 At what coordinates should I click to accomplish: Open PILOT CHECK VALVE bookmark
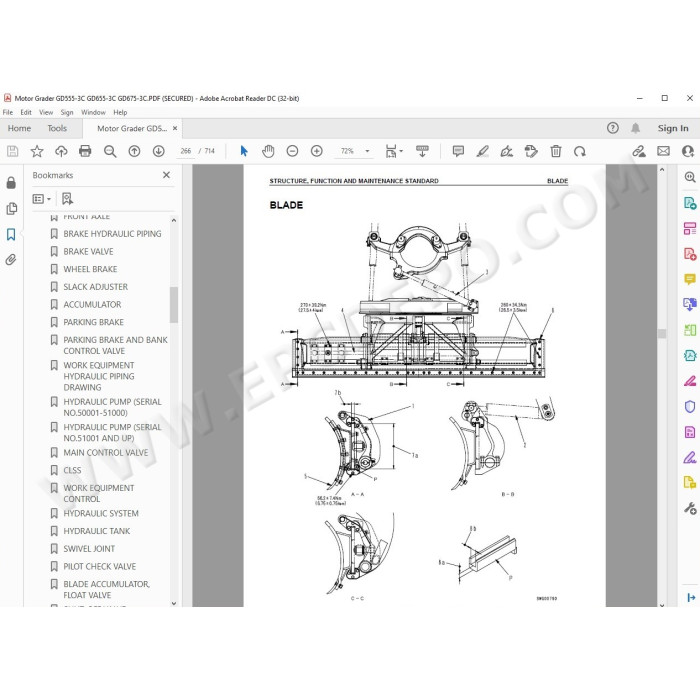pyautogui.click(x=100, y=566)
